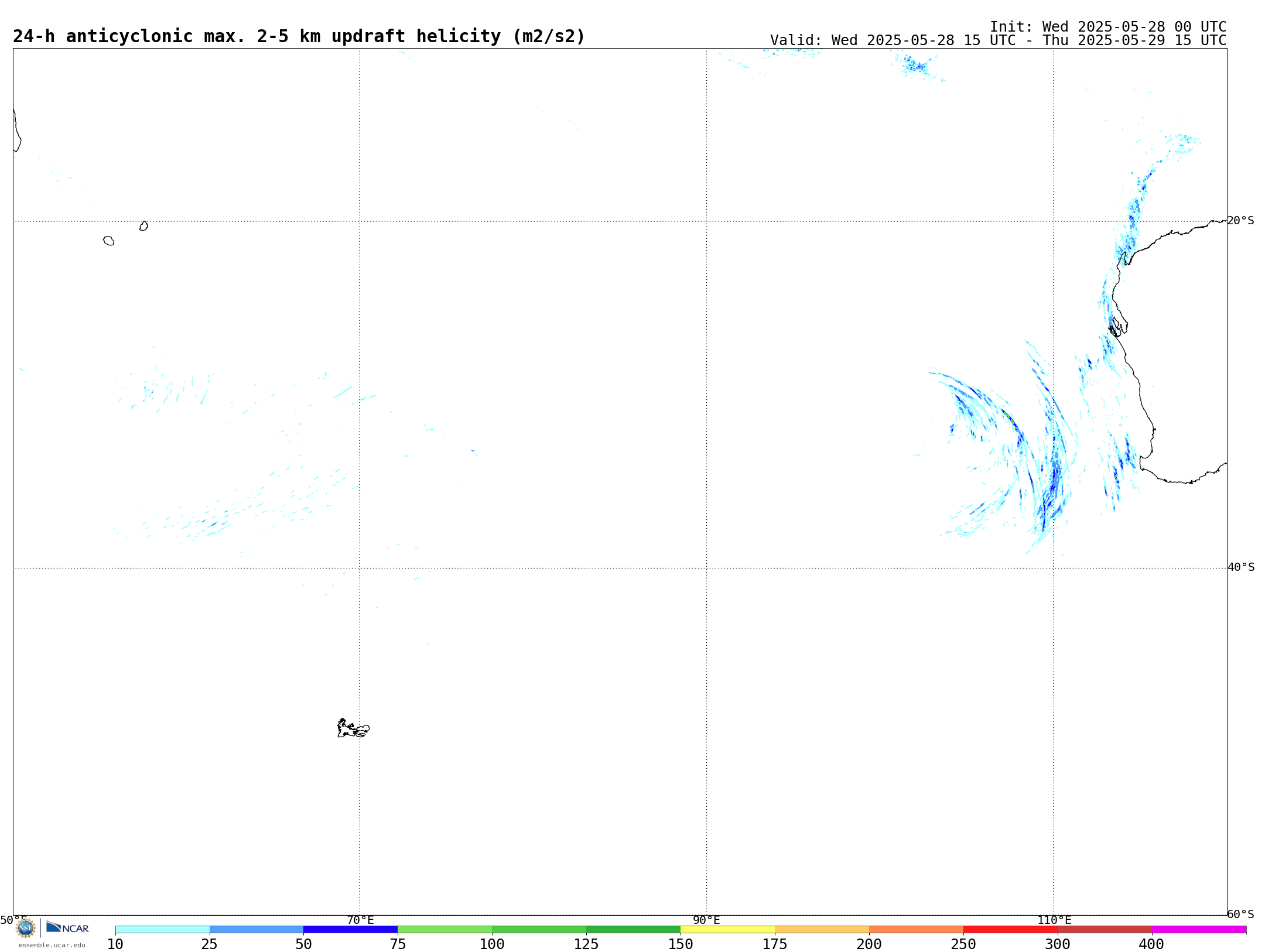Image resolution: width=1265 pixels, height=952 pixels.
Task: Click the orange 200-250 colorbar segment
Action: [x=917, y=929]
